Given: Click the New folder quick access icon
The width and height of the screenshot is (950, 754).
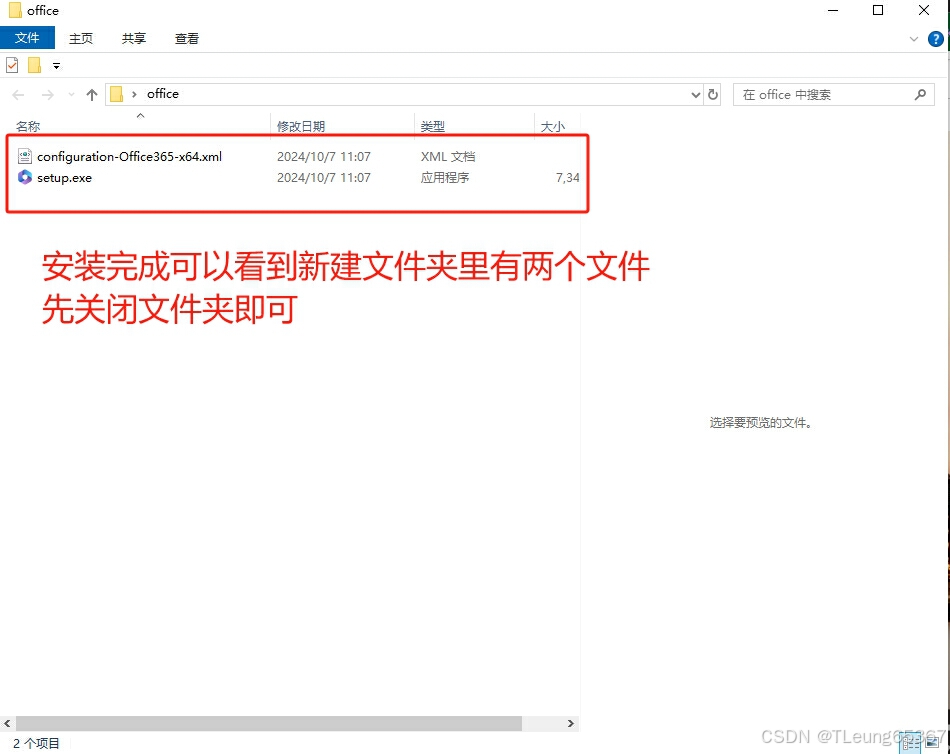Looking at the screenshot, I should [35, 65].
